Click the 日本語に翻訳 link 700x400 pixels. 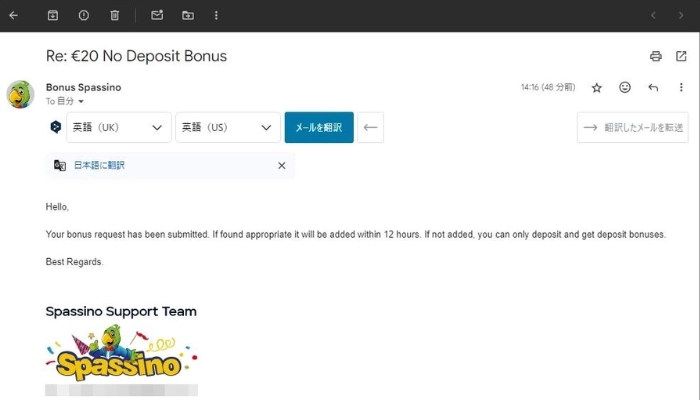pyautogui.click(x=99, y=165)
